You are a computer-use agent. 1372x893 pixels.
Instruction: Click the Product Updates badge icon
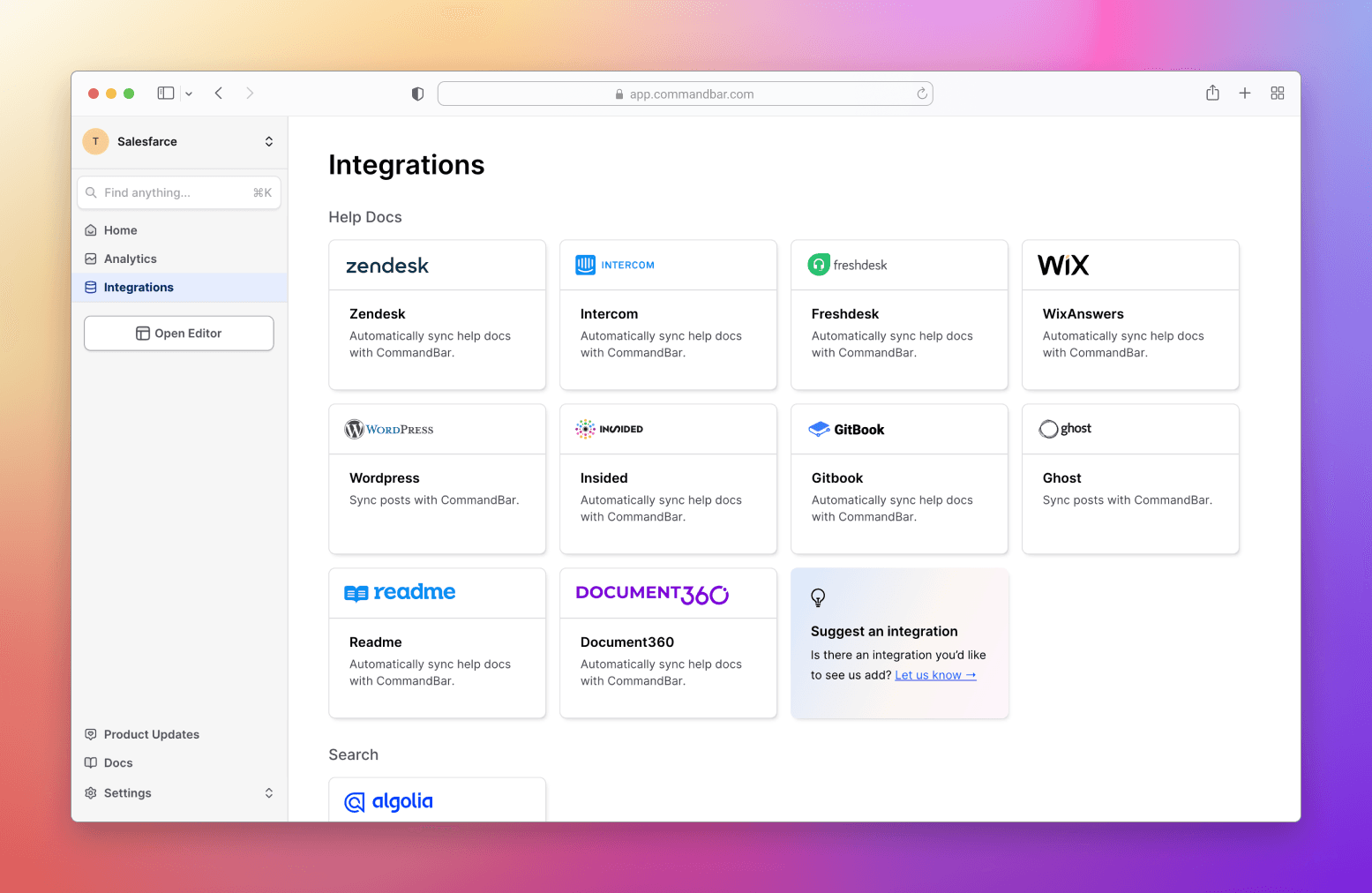click(x=91, y=734)
